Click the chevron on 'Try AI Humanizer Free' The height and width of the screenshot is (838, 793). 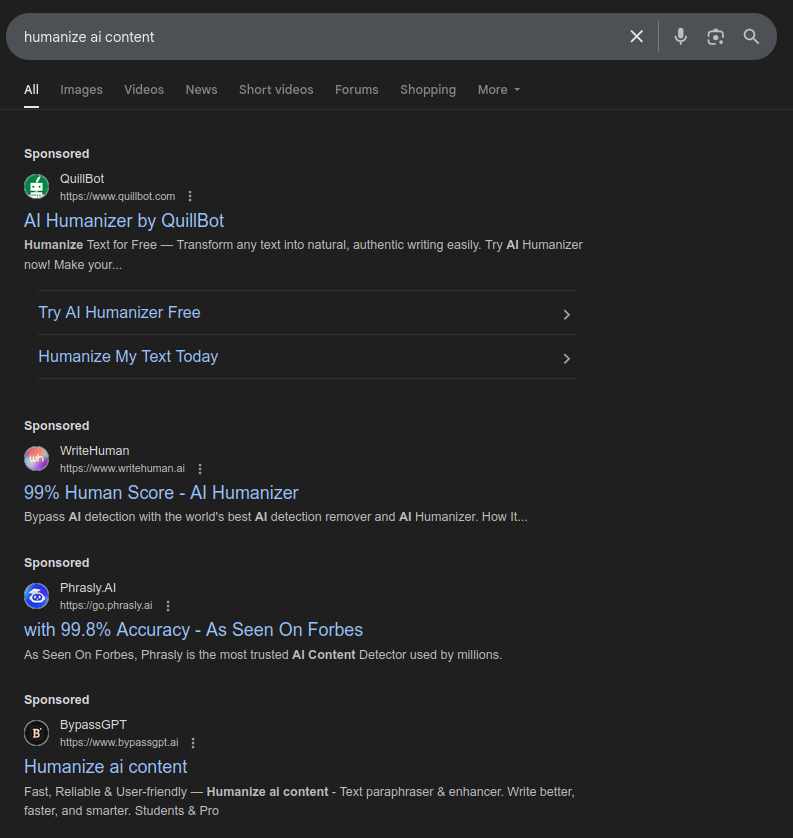click(x=566, y=315)
